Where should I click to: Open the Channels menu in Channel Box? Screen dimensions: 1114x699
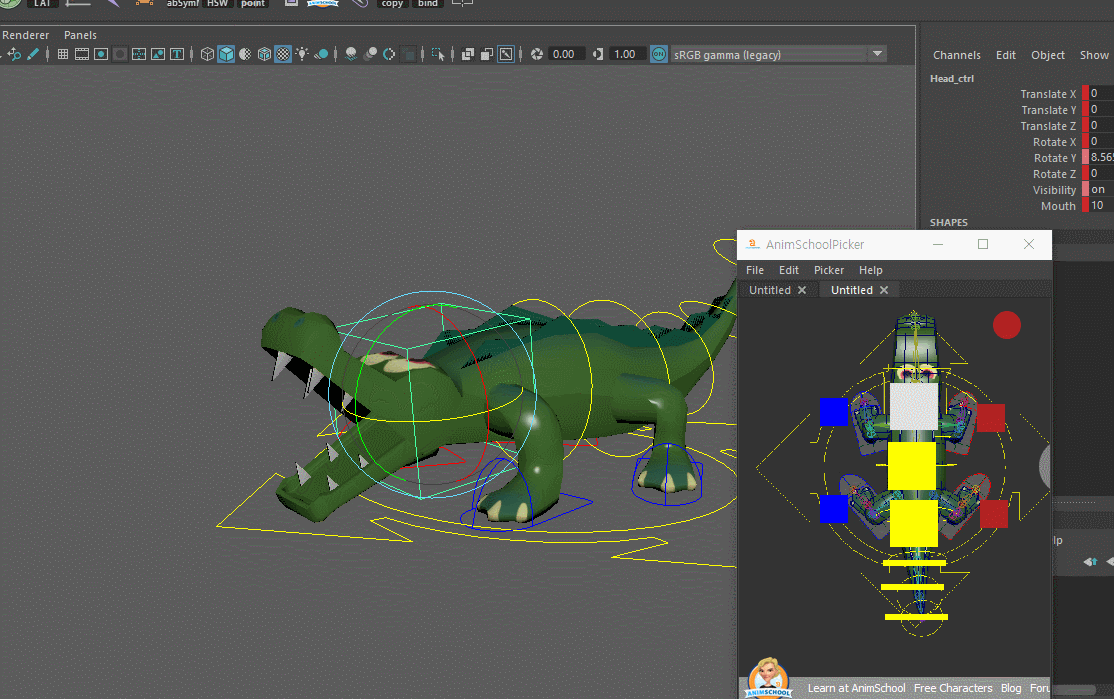tap(956, 55)
